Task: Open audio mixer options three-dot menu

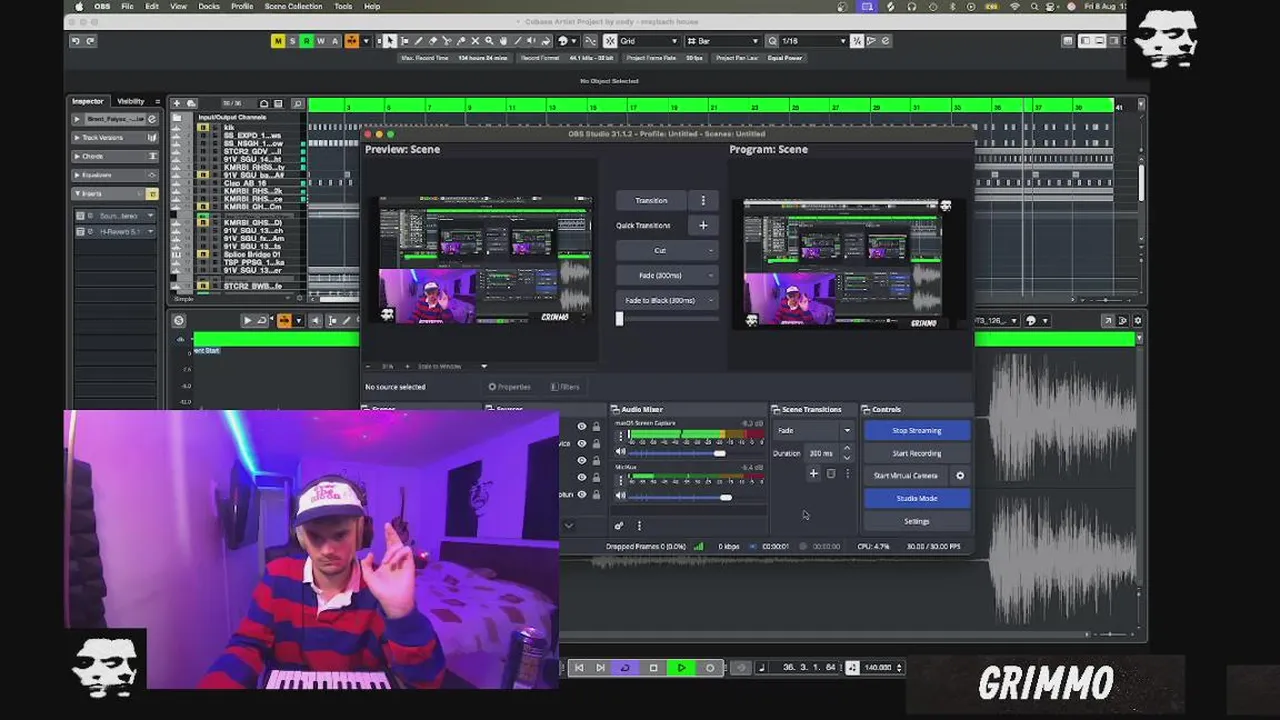Action: tap(639, 525)
